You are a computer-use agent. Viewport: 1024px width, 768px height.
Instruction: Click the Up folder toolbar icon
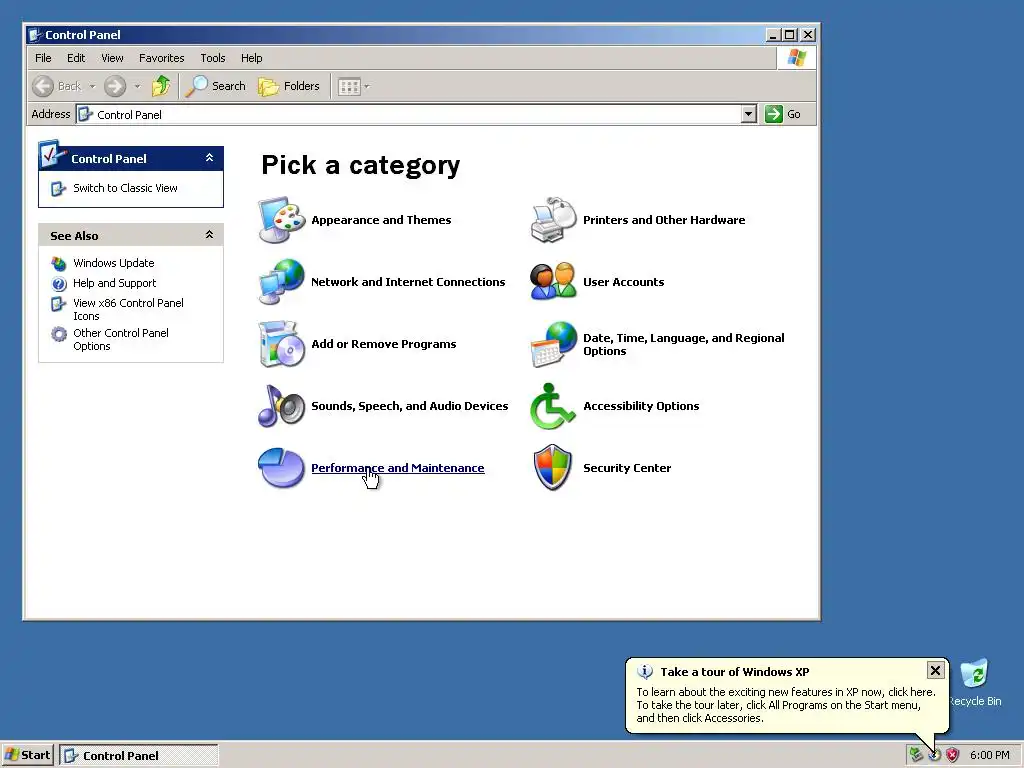[x=161, y=86]
